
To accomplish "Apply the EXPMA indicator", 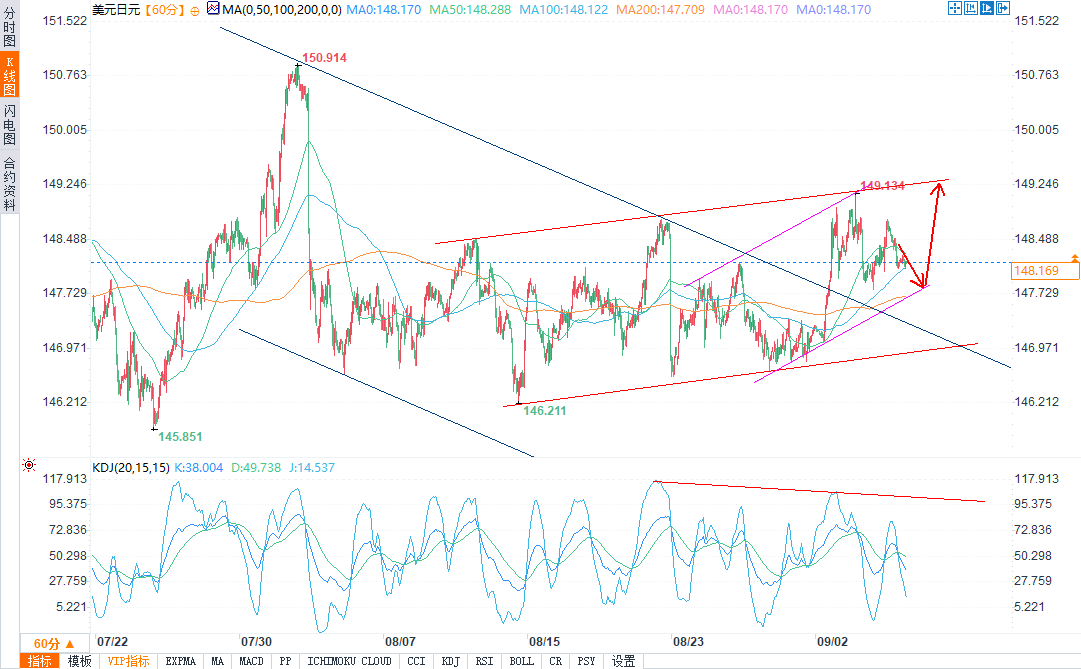I will 181,661.
